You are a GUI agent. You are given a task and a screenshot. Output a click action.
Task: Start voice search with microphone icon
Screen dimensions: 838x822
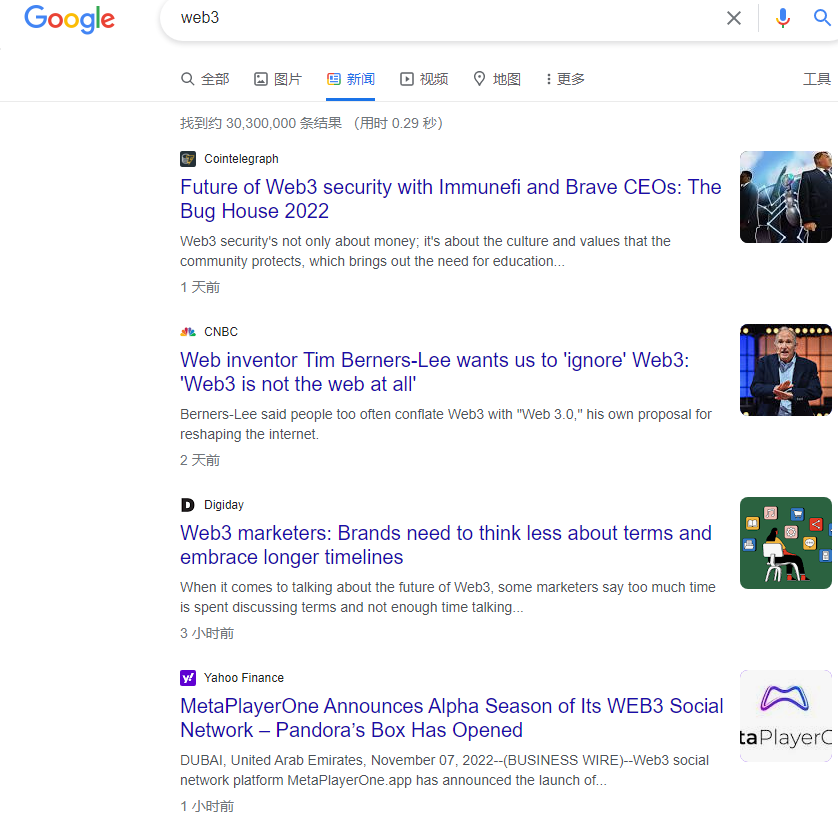coord(783,18)
